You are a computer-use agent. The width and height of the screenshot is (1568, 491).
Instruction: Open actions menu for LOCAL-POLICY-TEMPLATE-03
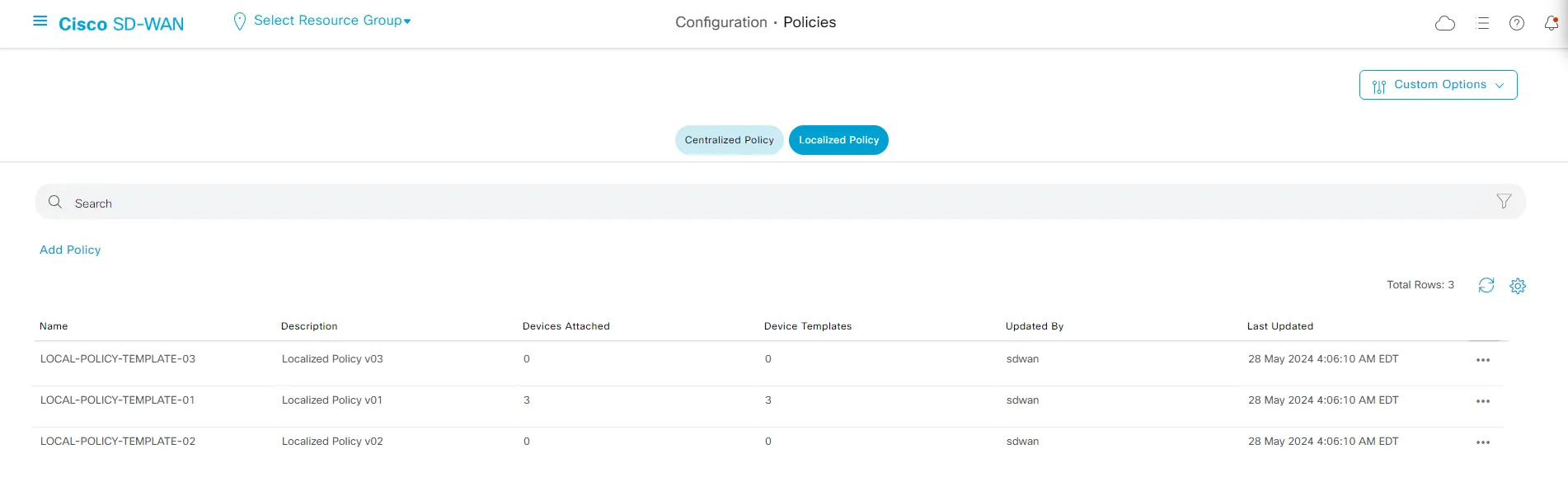[x=1482, y=360]
